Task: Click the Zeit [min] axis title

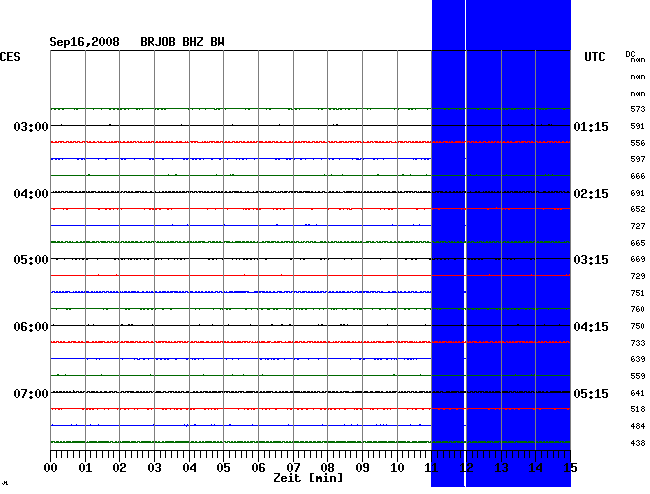Action: (308, 478)
